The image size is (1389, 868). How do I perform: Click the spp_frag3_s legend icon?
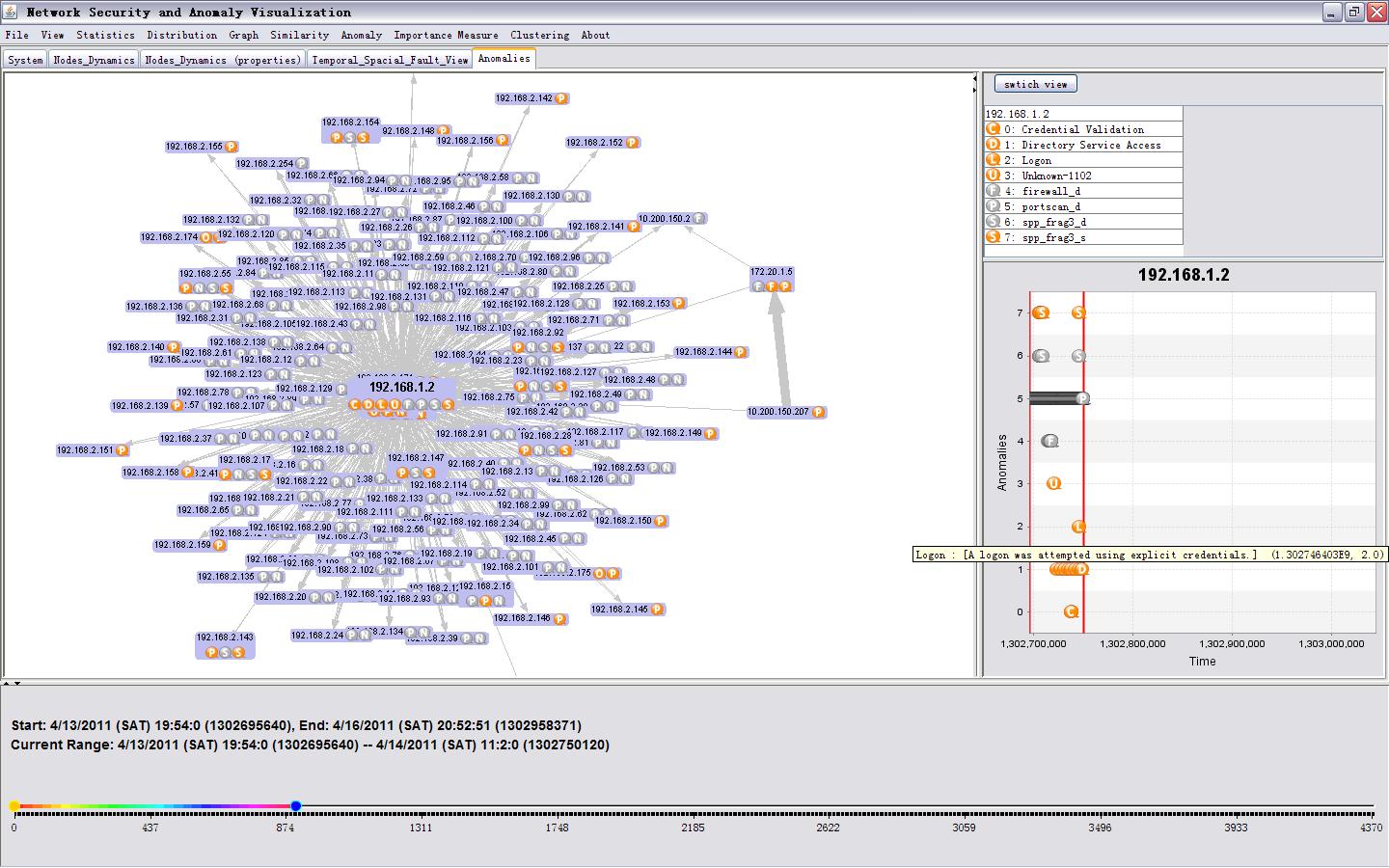pos(993,237)
